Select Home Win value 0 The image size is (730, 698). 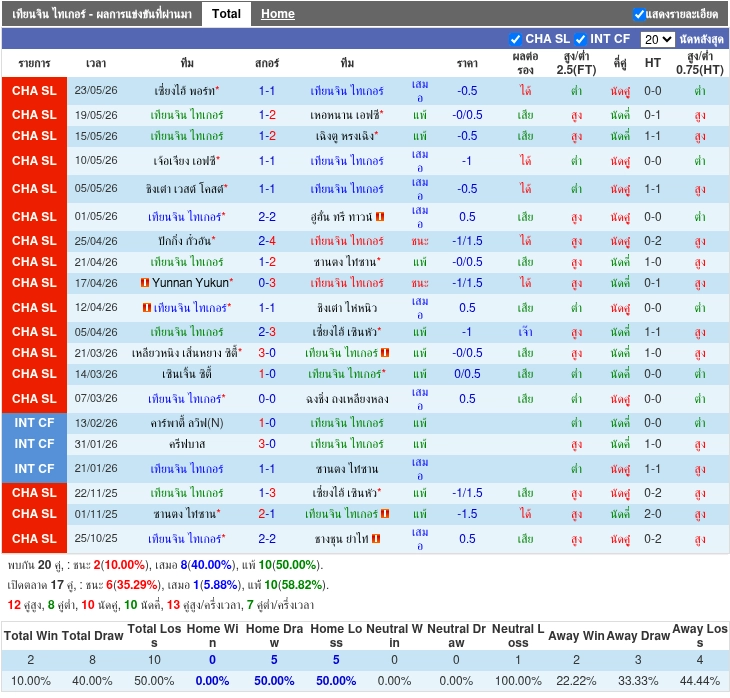212,660
